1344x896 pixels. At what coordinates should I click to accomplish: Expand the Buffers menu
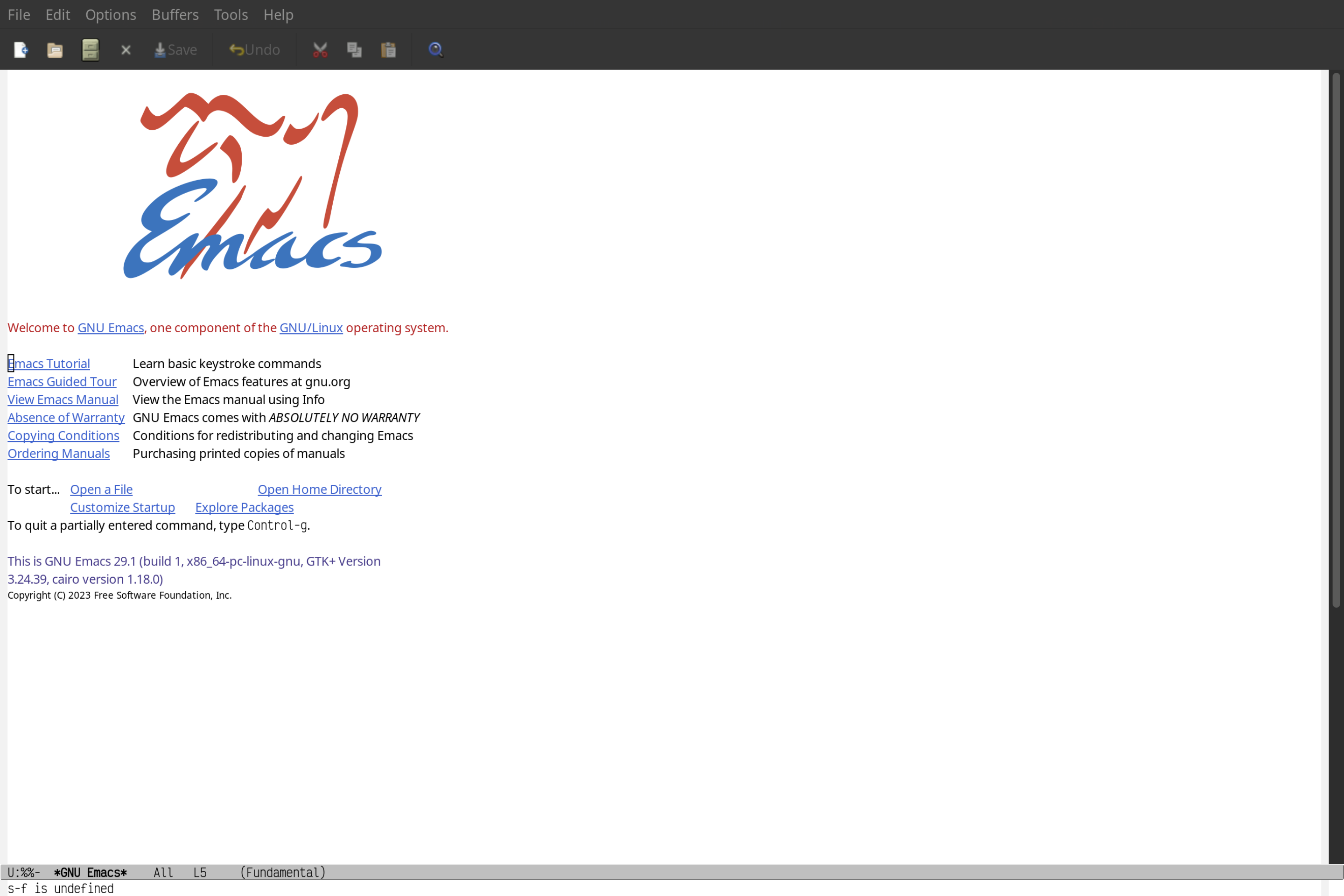(x=174, y=14)
